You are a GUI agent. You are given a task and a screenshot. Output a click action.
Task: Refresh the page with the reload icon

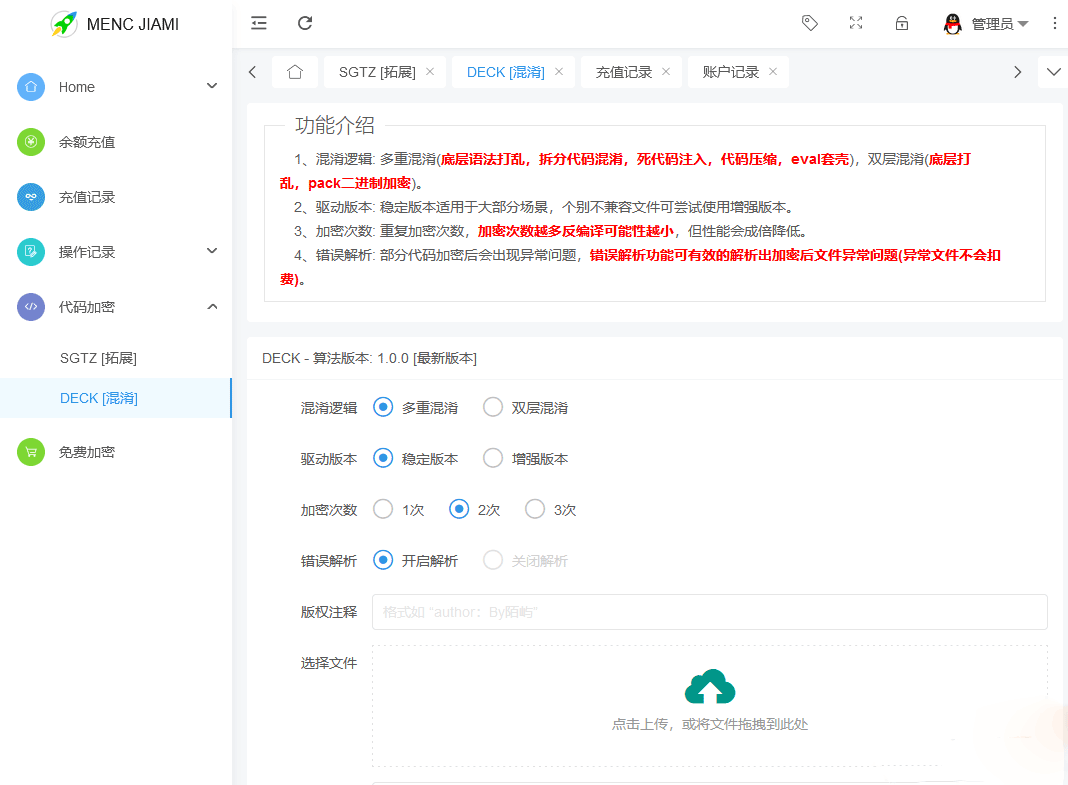coord(305,23)
